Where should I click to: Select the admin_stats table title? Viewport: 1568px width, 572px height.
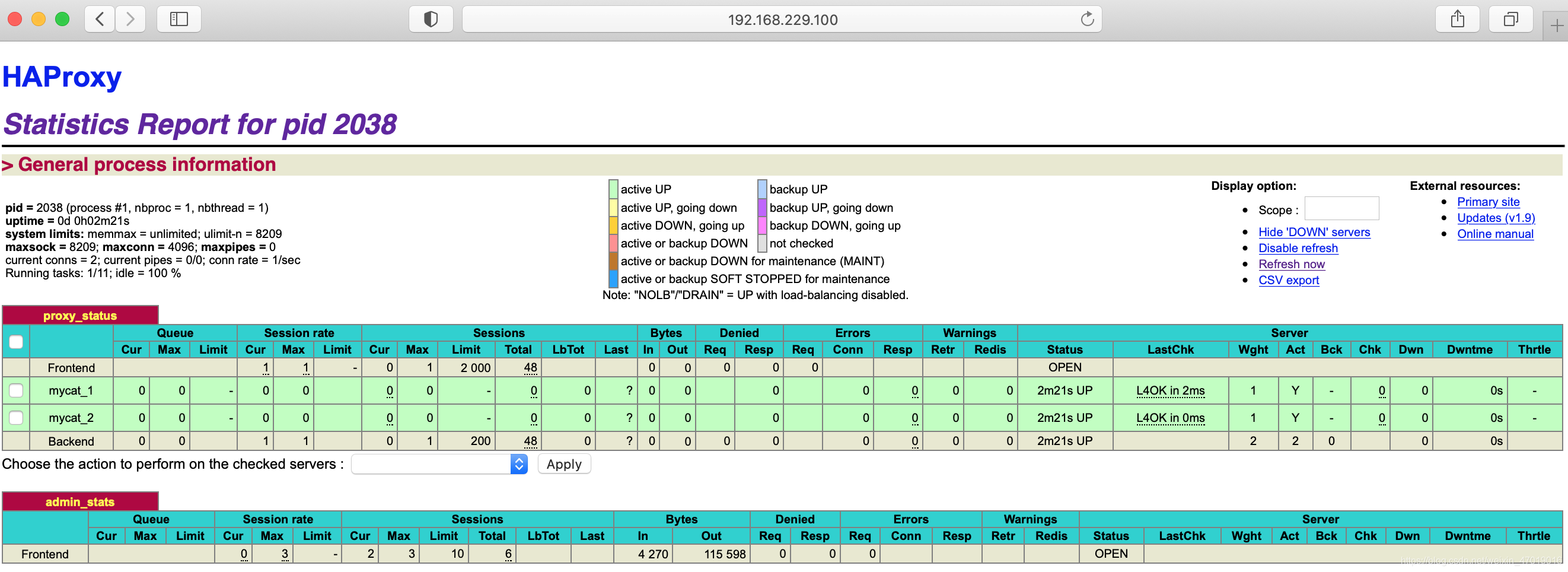(x=79, y=502)
